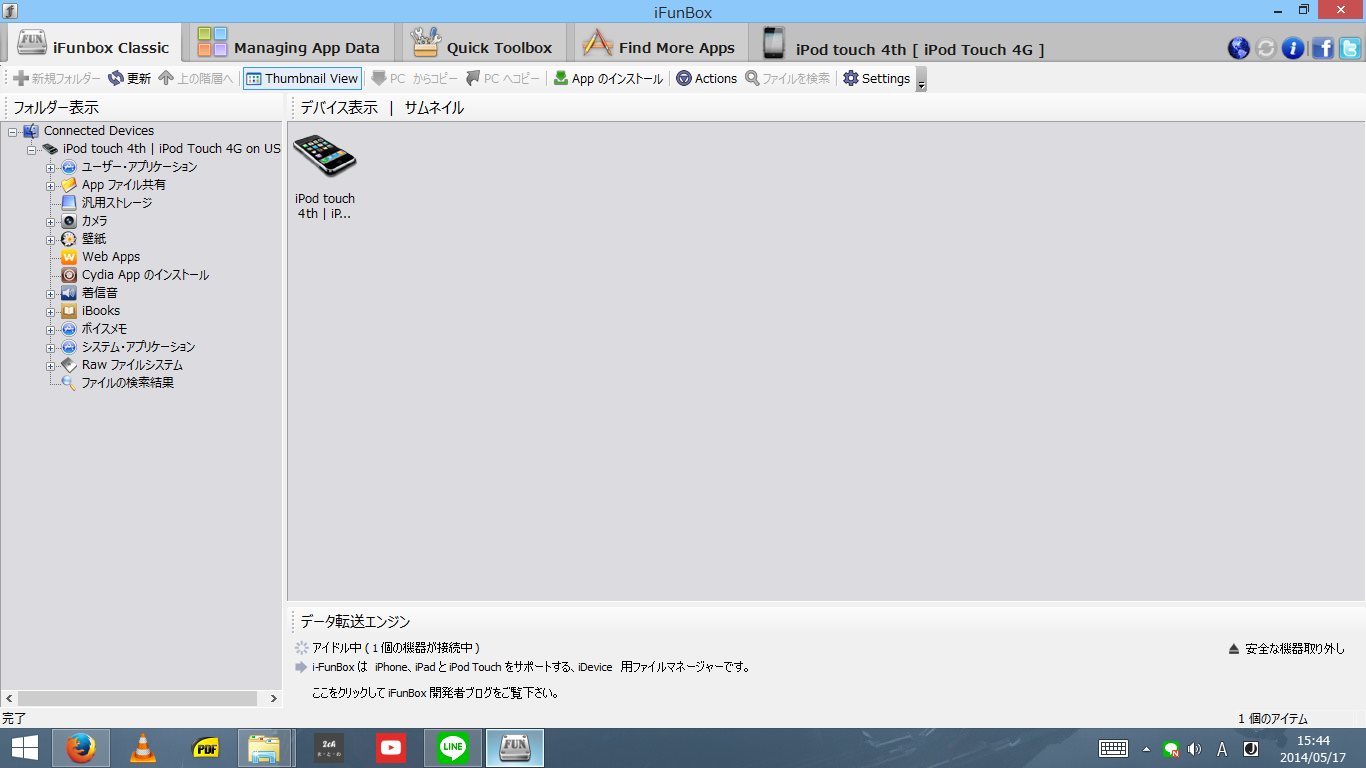Image resolution: width=1366 pixels, height=768 pixels.
Task: Select the Connected Devices computer icon
Action: point(31,131)
